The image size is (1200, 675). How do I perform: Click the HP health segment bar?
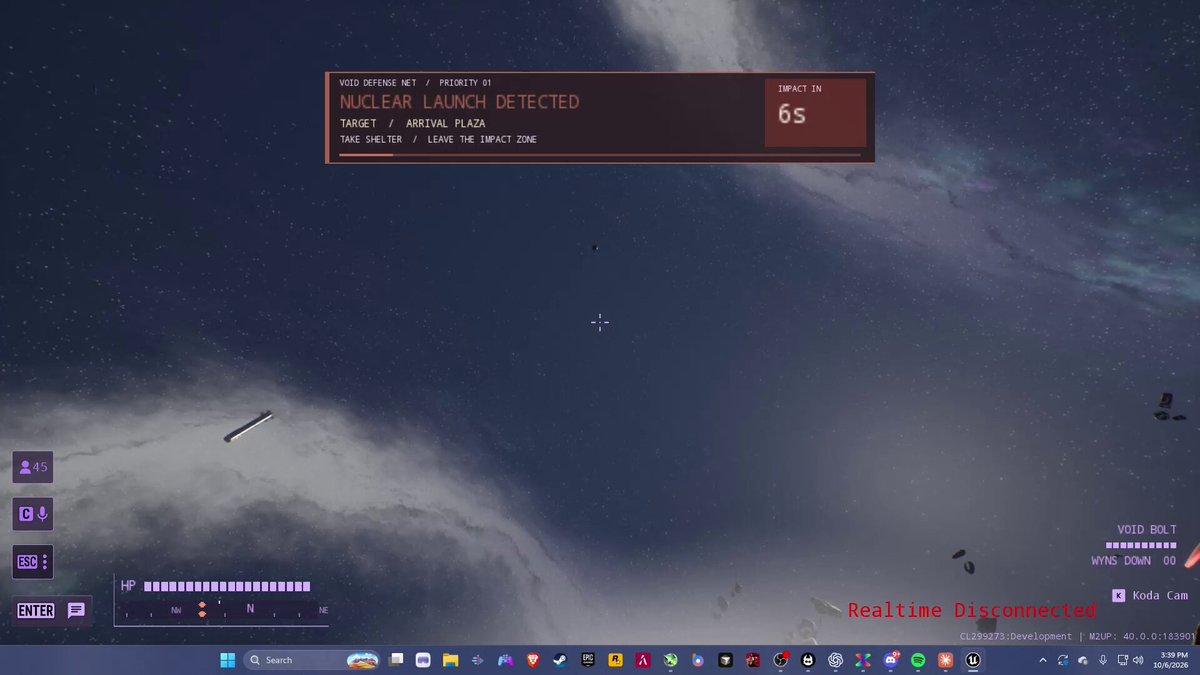pyautogui.click(x=227, y=587)
